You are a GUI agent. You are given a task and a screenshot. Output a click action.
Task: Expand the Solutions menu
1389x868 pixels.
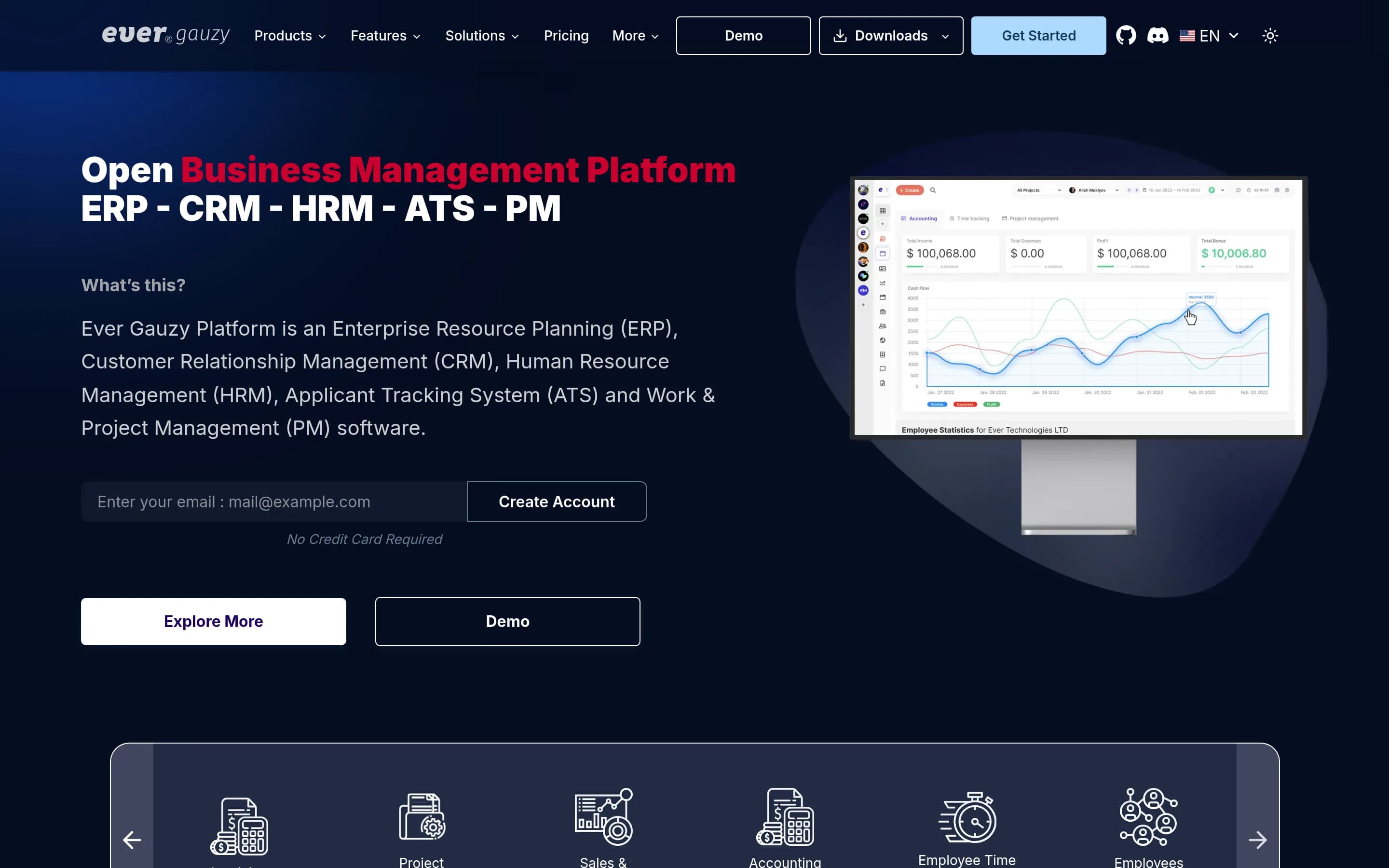[x=482, y=36]
